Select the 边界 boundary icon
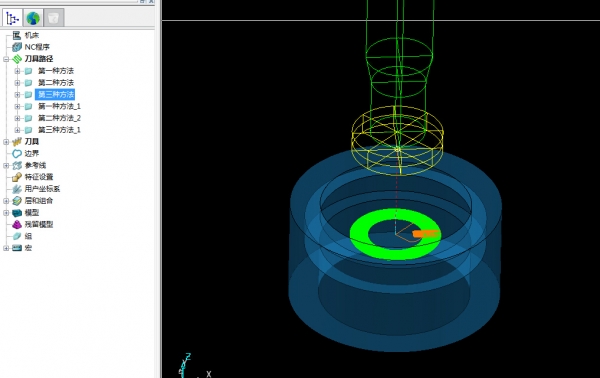600x378 pixels. click(x=16, y=154)
